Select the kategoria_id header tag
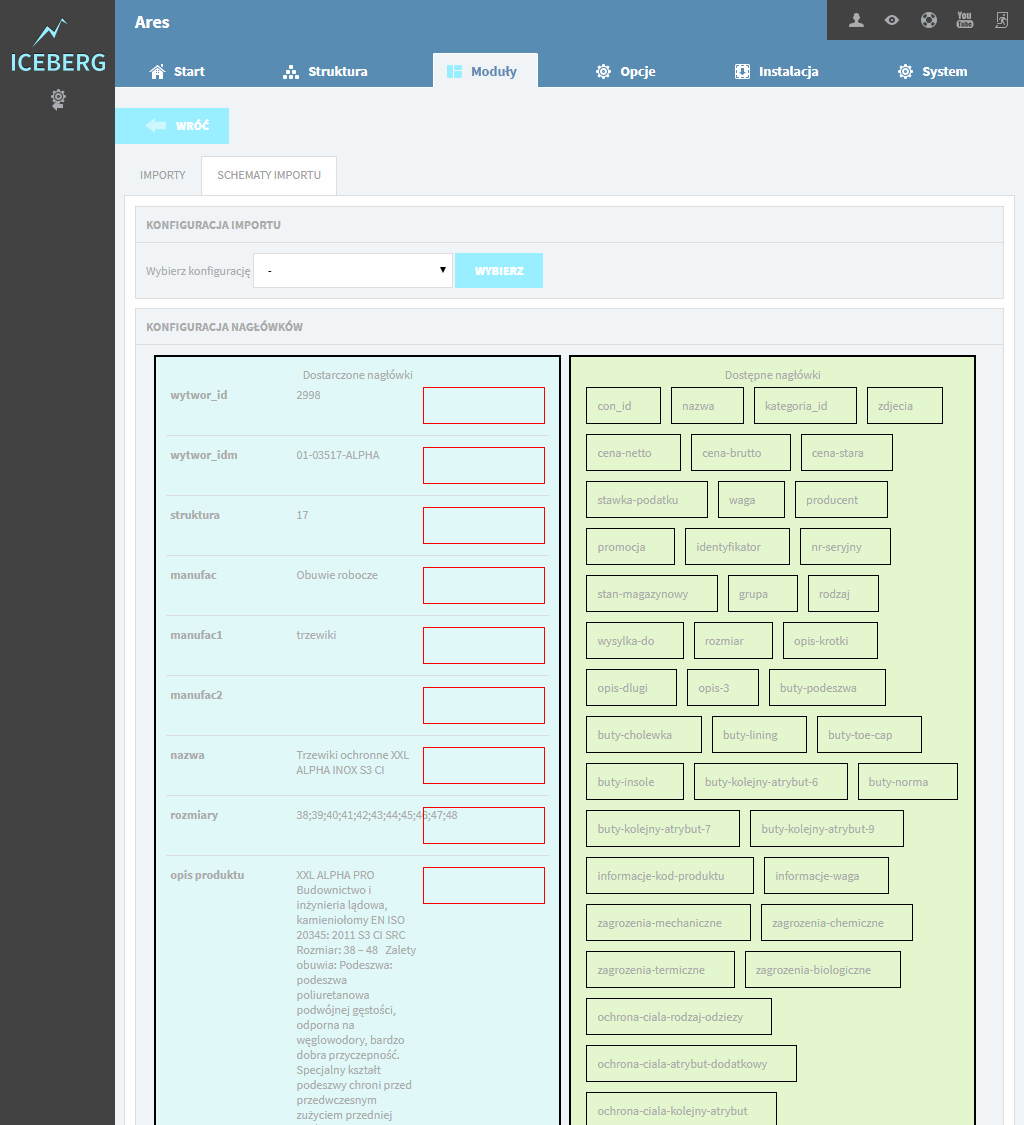 [805, 405]
